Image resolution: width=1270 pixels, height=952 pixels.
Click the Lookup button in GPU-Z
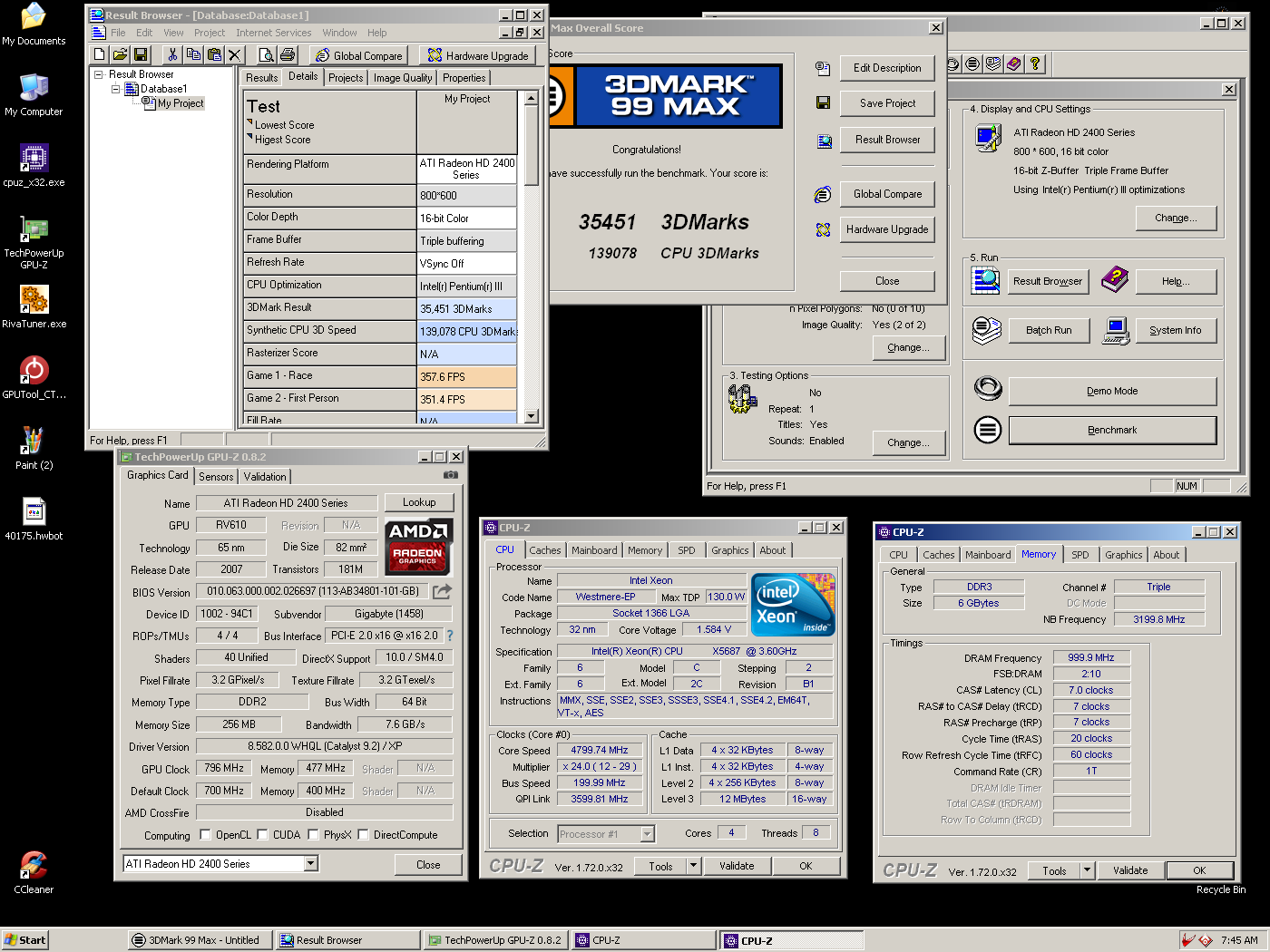pos(419,502)
